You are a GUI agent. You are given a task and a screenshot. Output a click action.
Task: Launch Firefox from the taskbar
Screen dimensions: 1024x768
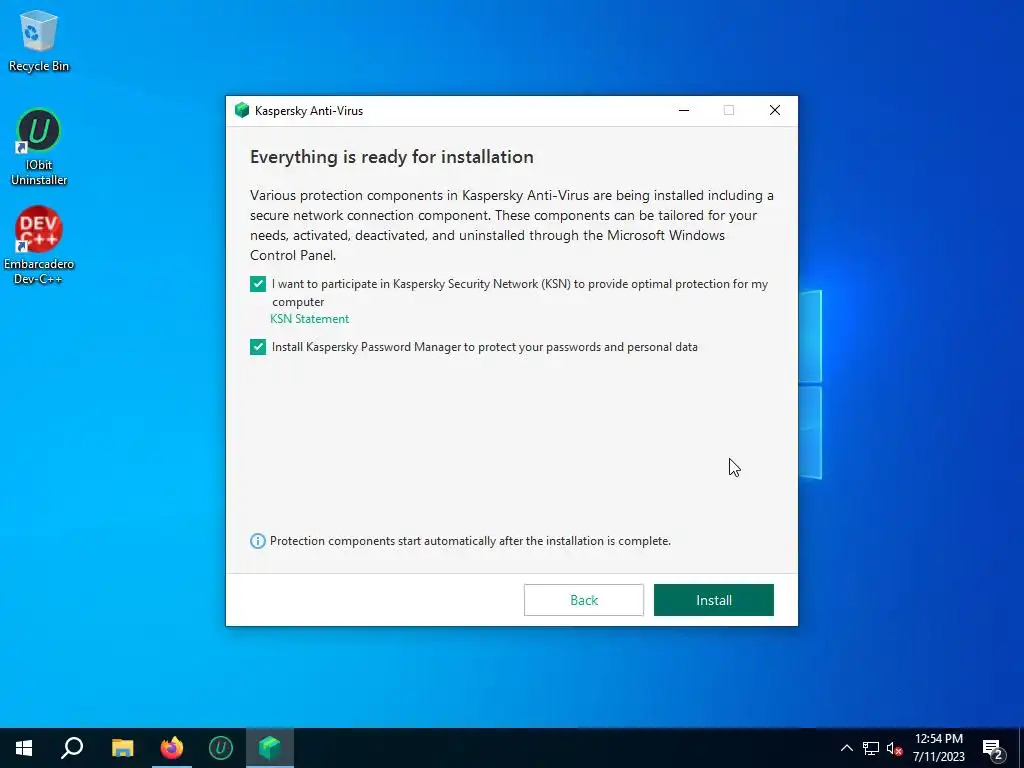point(172,748)
